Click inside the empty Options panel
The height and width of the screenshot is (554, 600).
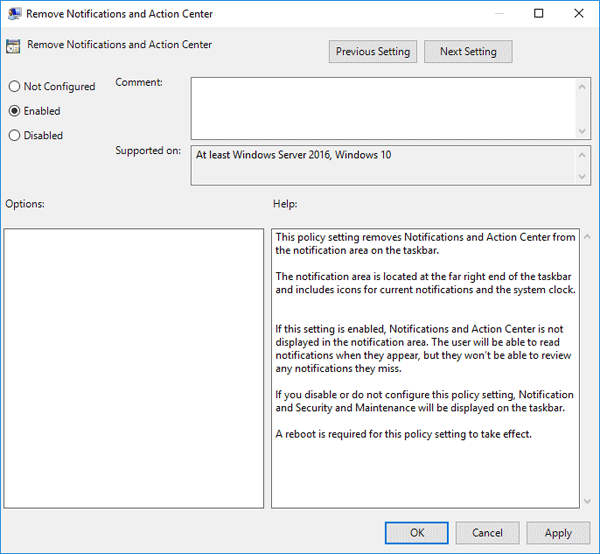tap(134, 367)
